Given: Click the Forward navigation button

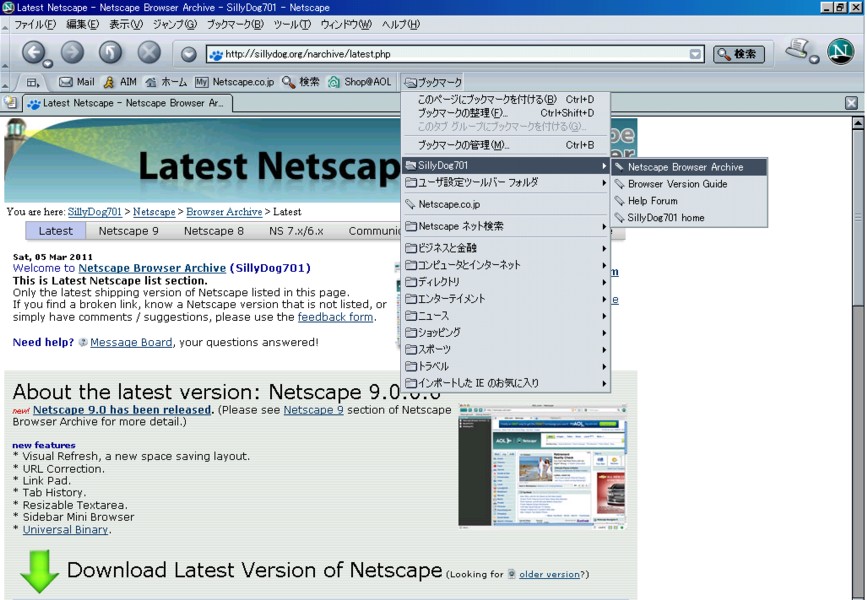Looking at the screenshot, I should click(x=72, y=53).
